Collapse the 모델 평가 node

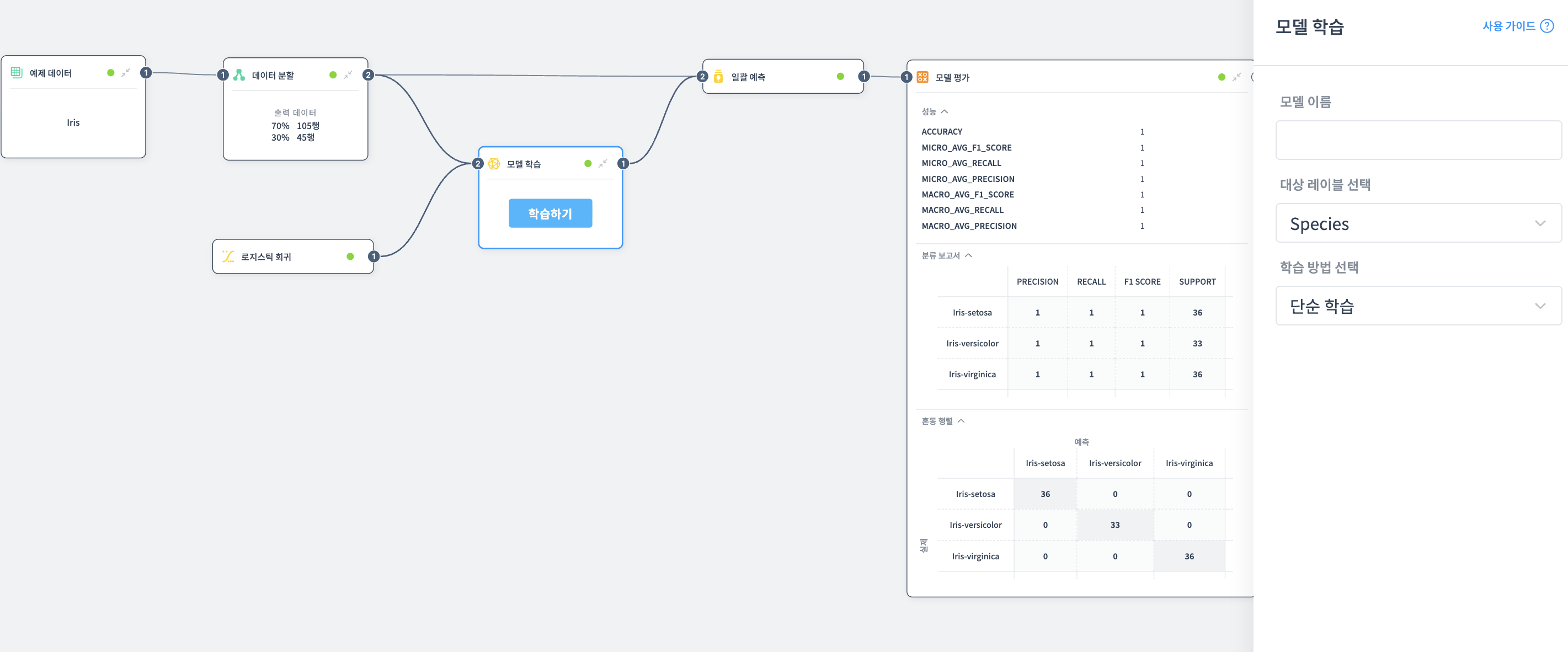click(1236, 77)
